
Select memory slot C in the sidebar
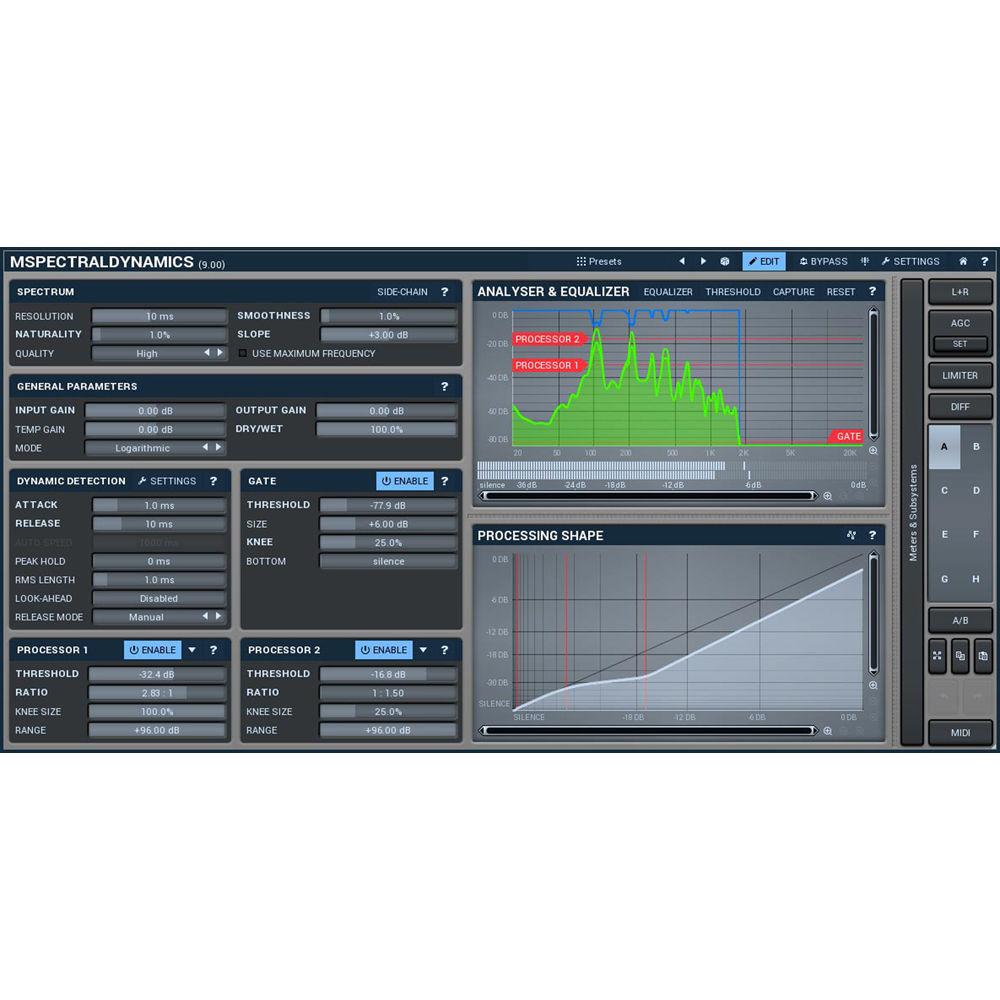click(944, 490)
